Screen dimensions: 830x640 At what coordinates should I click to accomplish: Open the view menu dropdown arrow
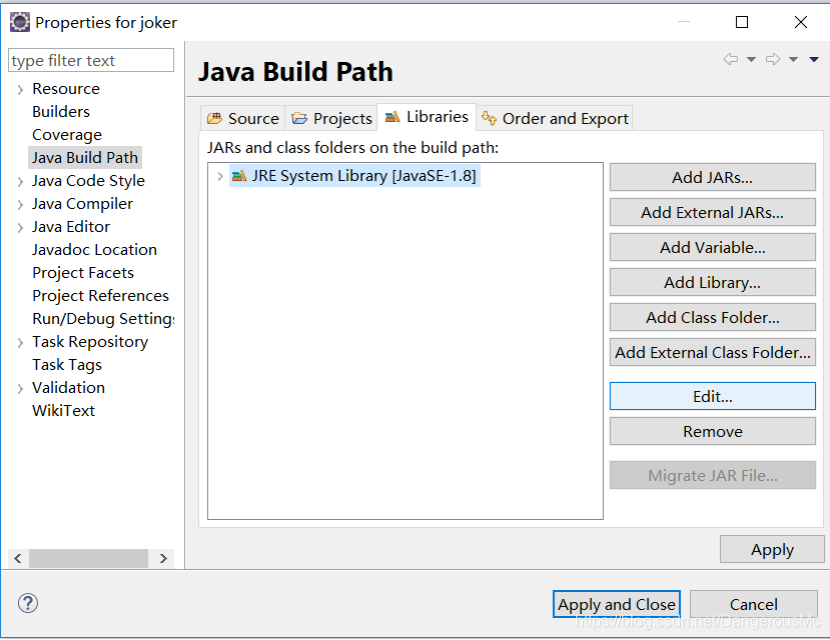[814, 59]
